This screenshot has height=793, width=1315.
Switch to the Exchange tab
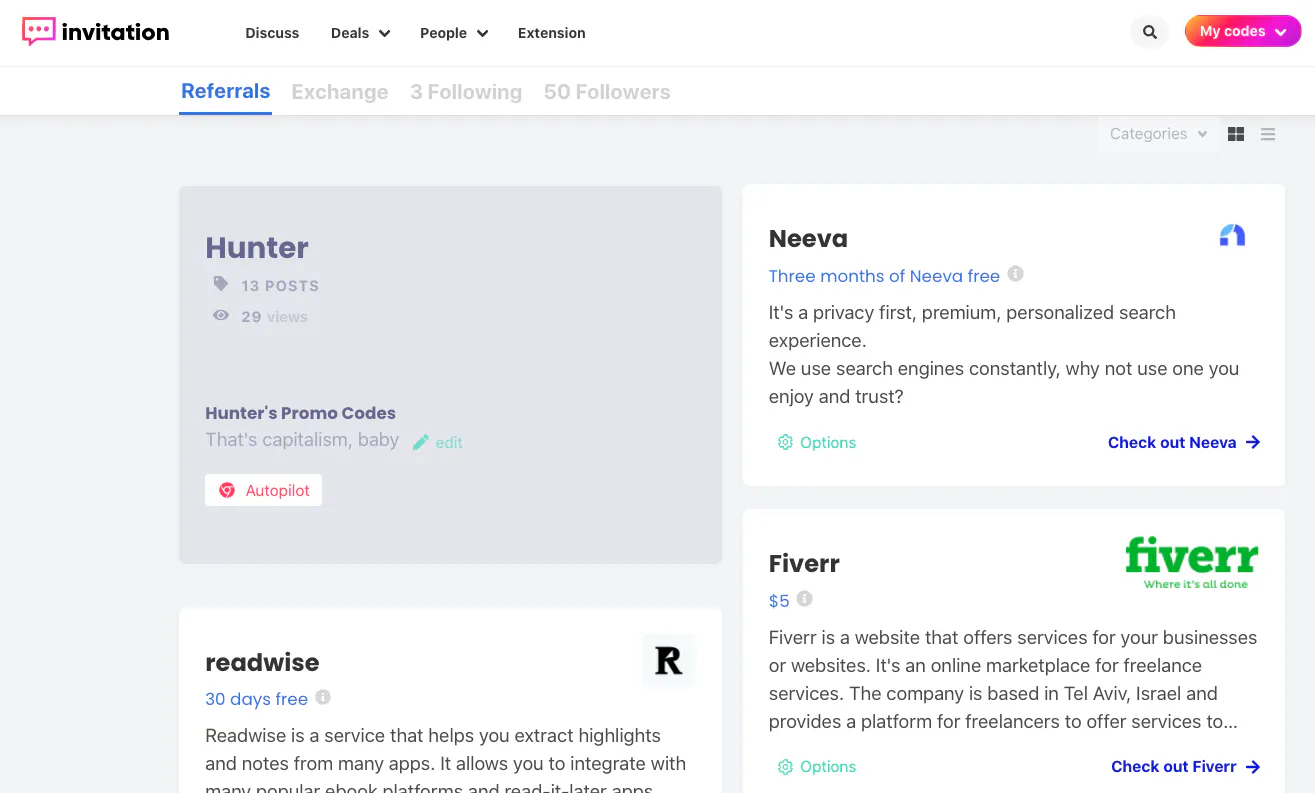coord(340,92)
